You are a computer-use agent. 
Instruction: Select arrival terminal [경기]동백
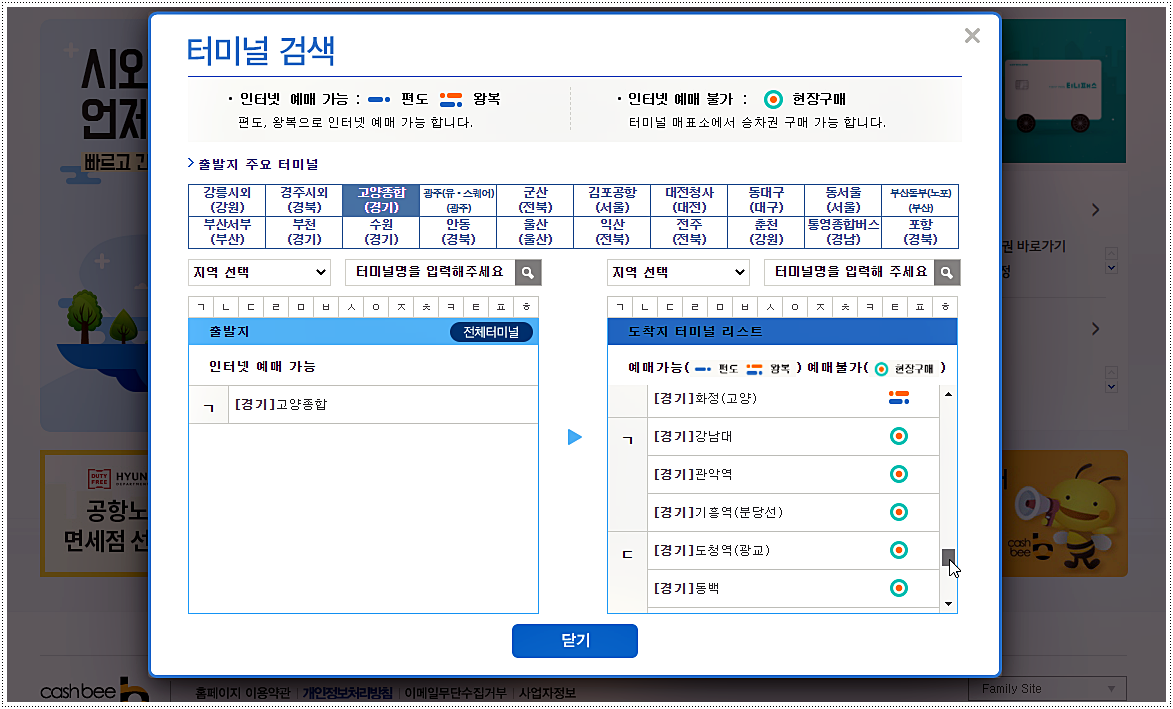(793, 589)
